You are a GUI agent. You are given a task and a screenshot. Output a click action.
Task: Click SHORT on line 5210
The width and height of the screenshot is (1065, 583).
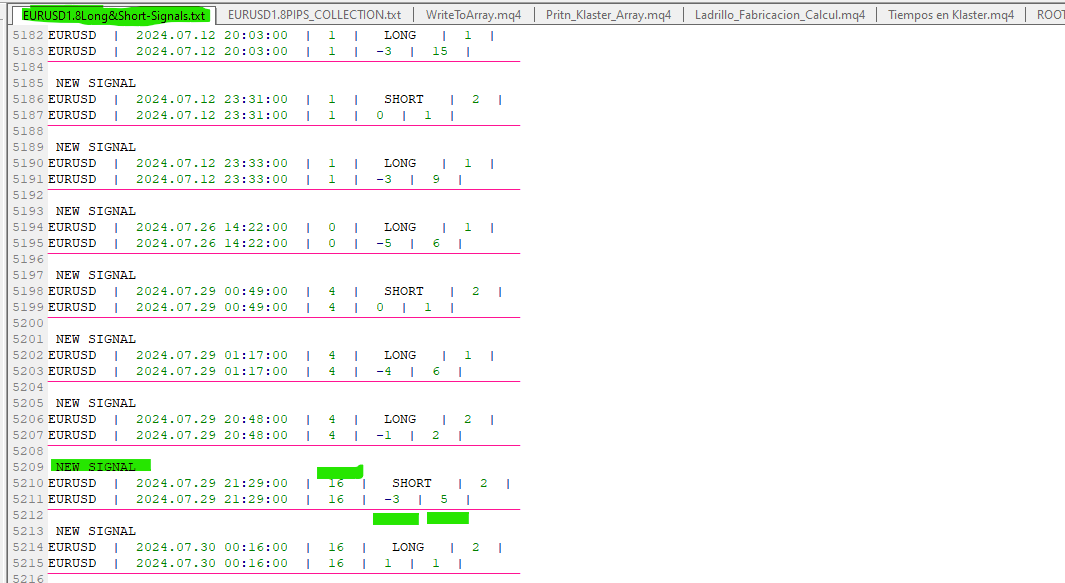click(412, 483)
